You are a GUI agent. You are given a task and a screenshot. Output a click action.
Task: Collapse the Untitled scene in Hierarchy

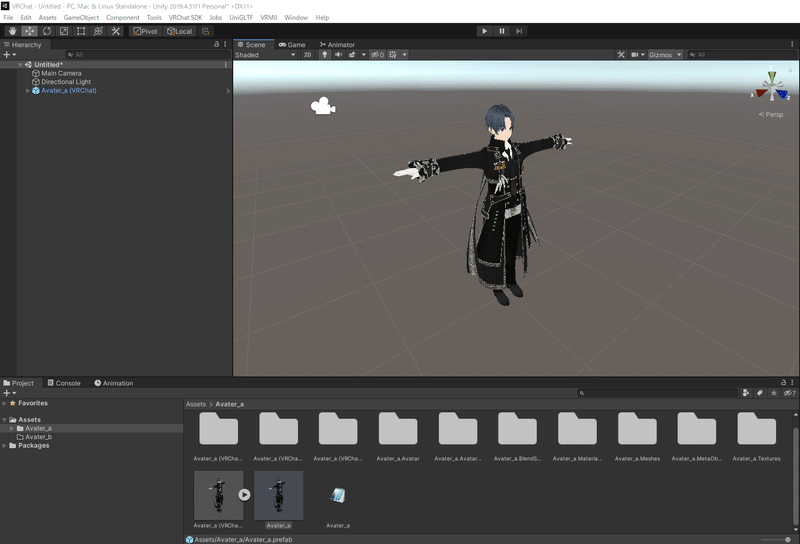[x=20, y=65]
